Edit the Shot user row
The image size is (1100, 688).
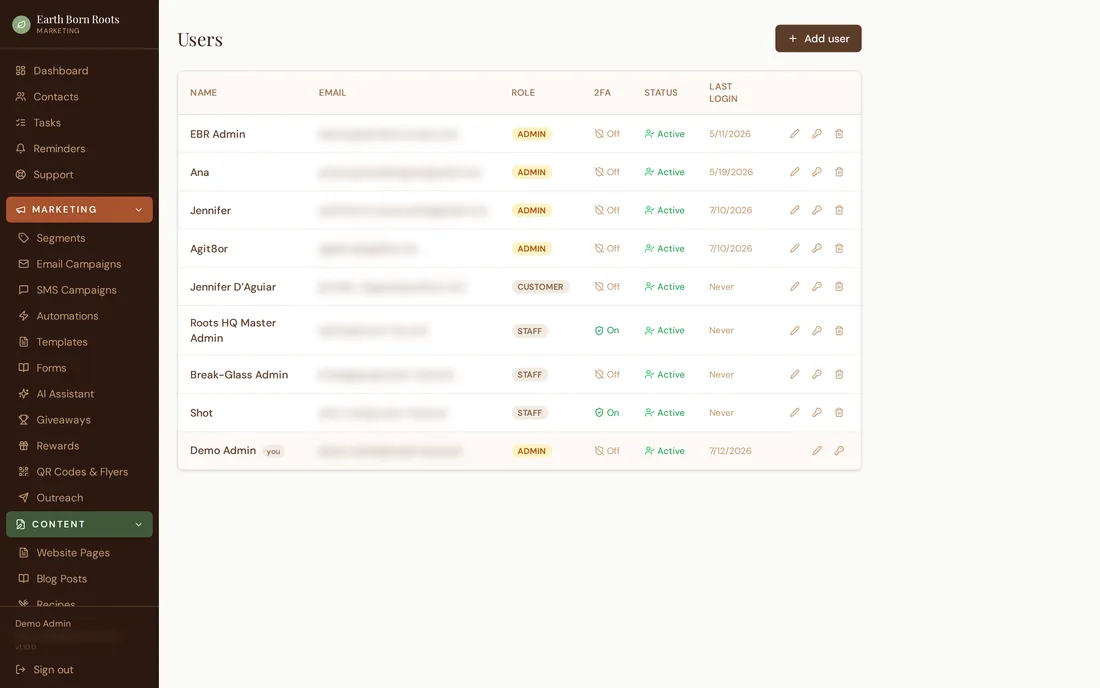pos(794,413)
